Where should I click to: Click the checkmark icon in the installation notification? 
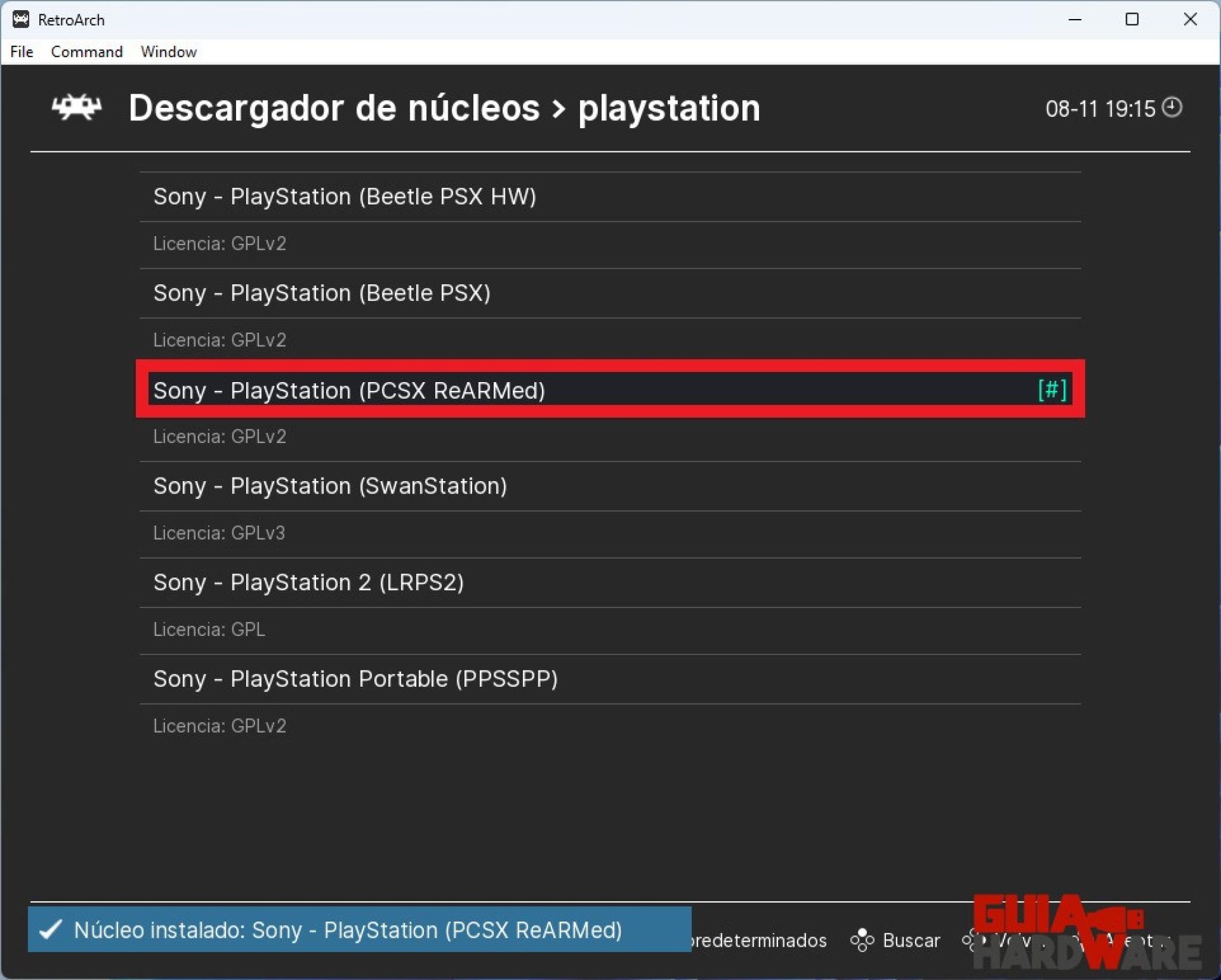point(51,930)
